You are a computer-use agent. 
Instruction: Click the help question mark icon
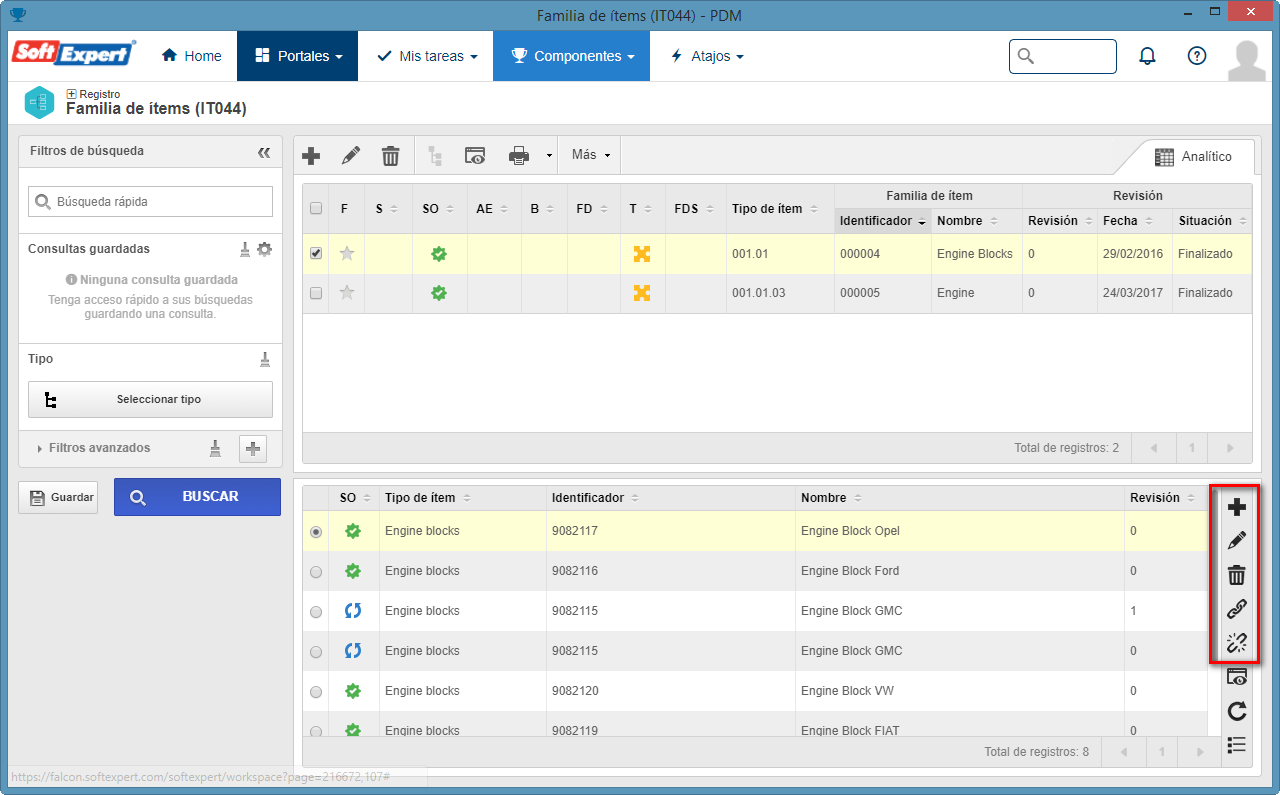tap(1197, 56)
